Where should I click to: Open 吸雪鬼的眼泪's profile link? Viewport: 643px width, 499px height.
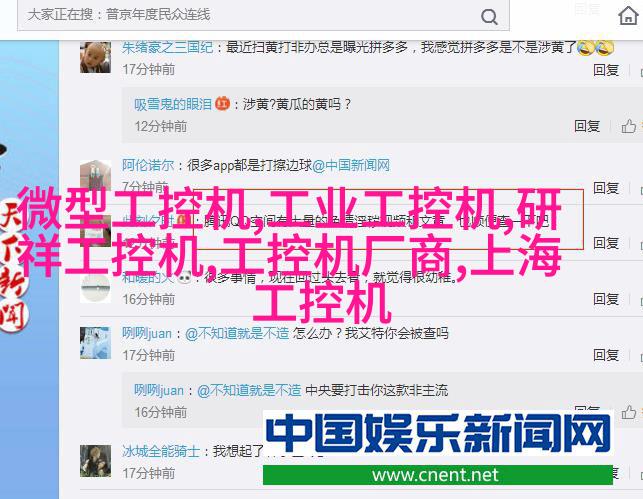173,104
